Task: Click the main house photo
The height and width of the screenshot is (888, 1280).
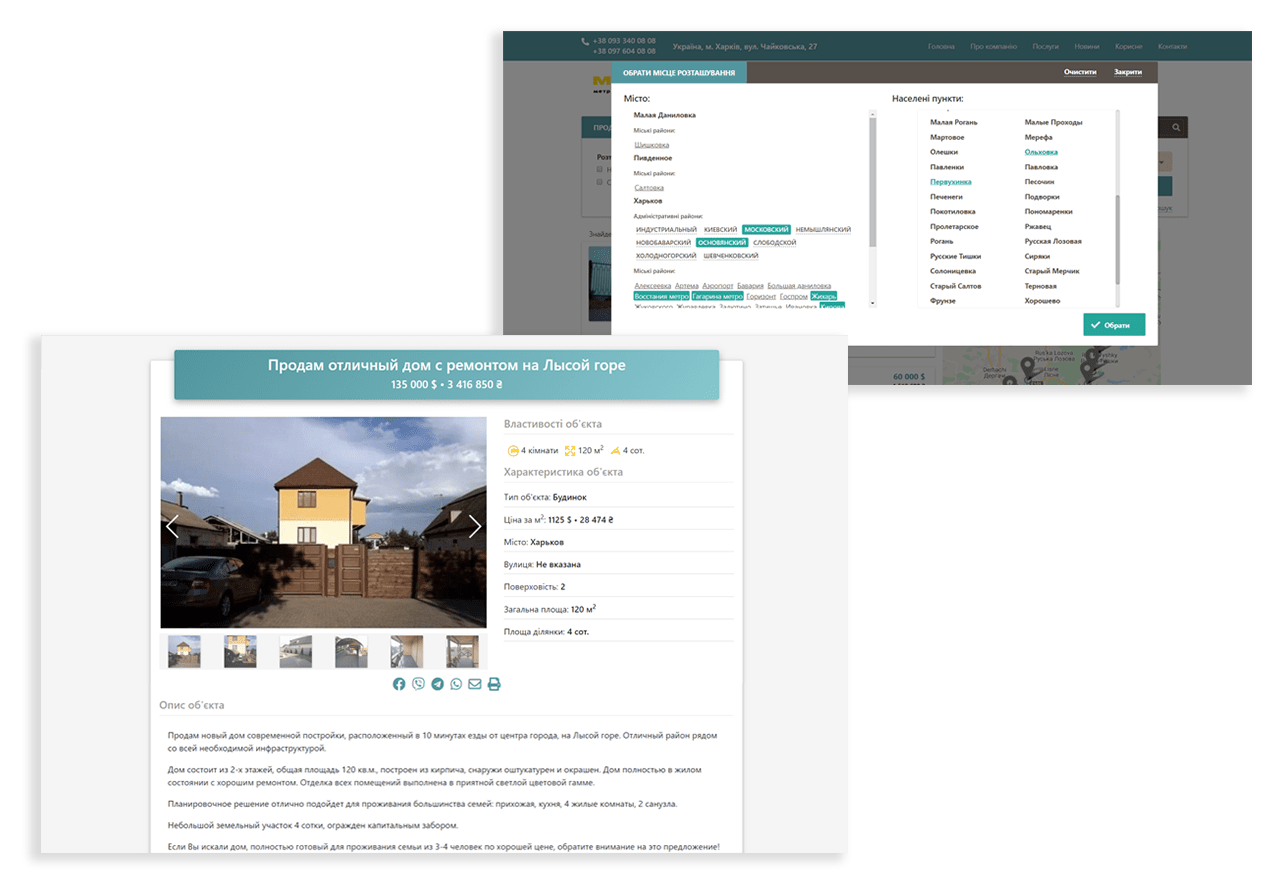Action: [x=323, y=522]
